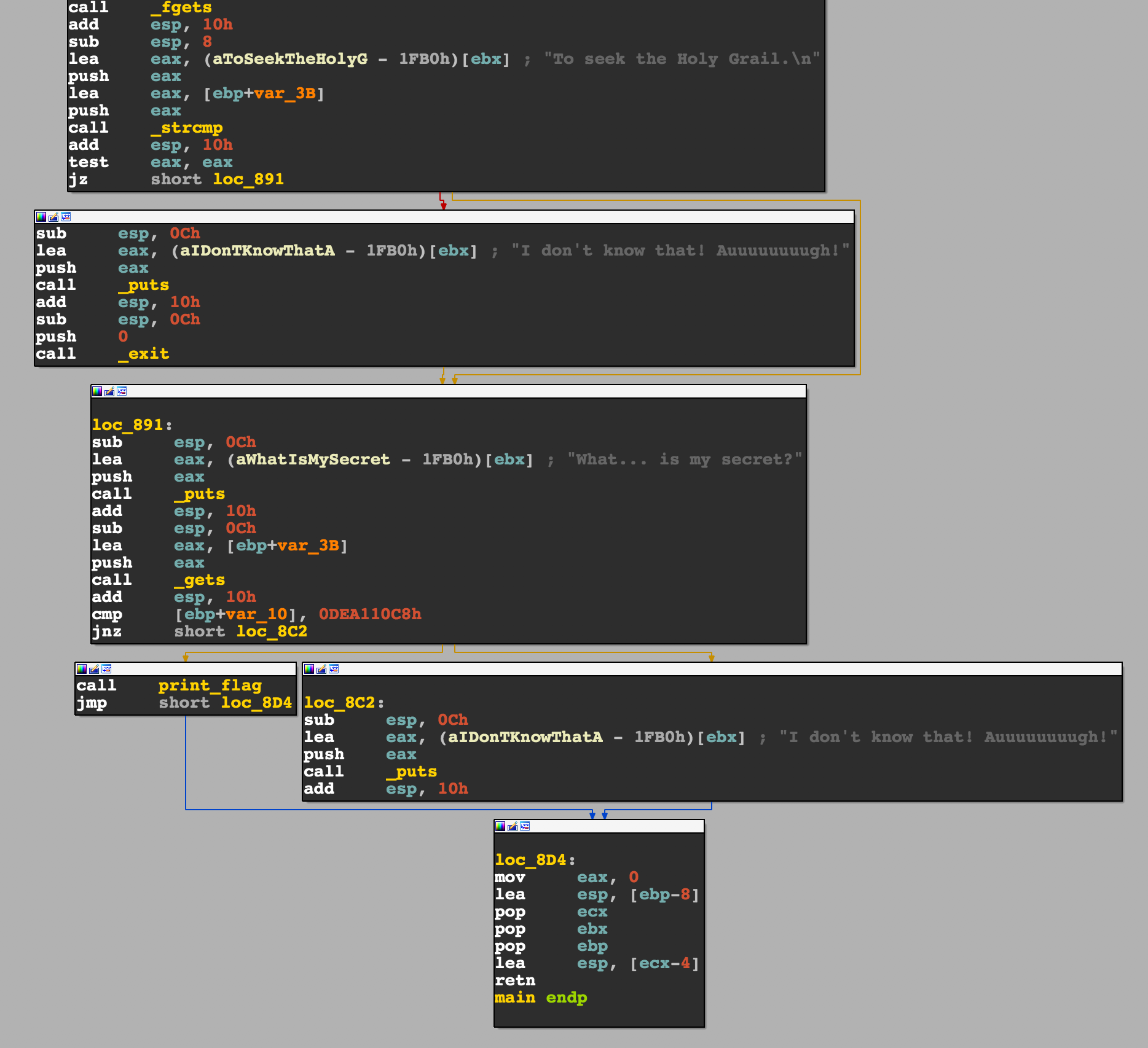Click the node color icon on the loc_891 block
This screenshot has height=1048, width=1148.
click(x=97, y=391)
